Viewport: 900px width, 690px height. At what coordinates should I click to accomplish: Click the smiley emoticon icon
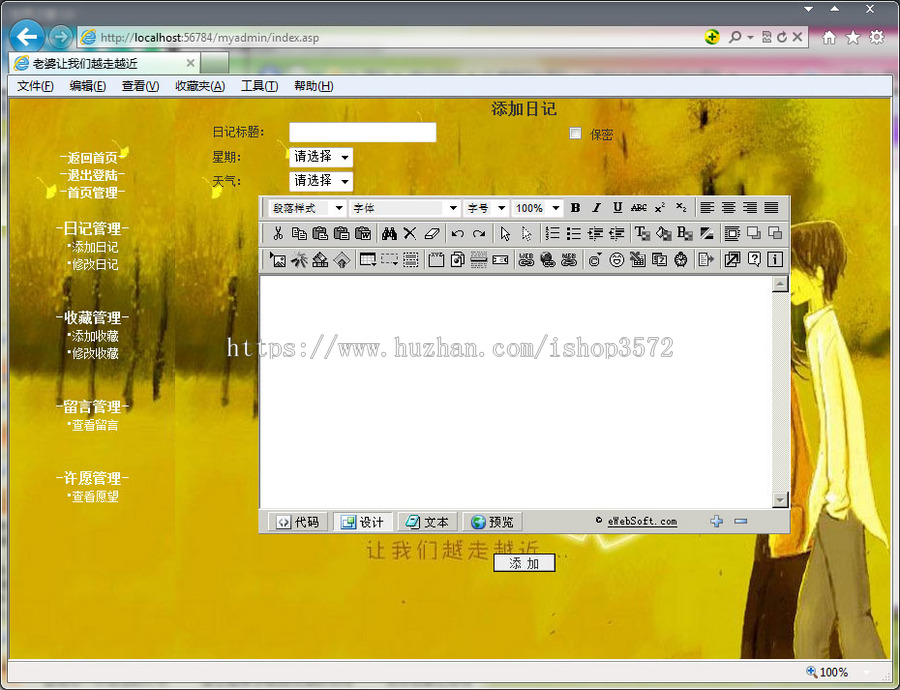point(616,259)
